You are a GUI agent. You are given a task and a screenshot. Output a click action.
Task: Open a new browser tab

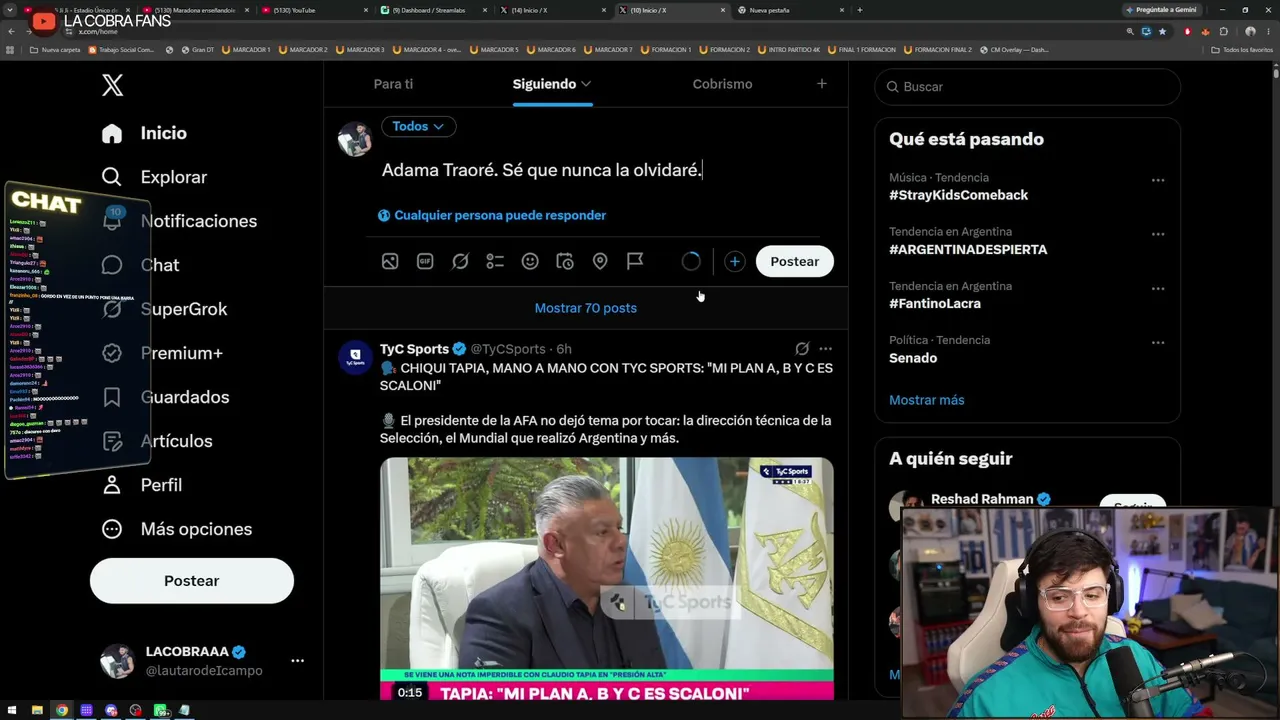[860, 10]
